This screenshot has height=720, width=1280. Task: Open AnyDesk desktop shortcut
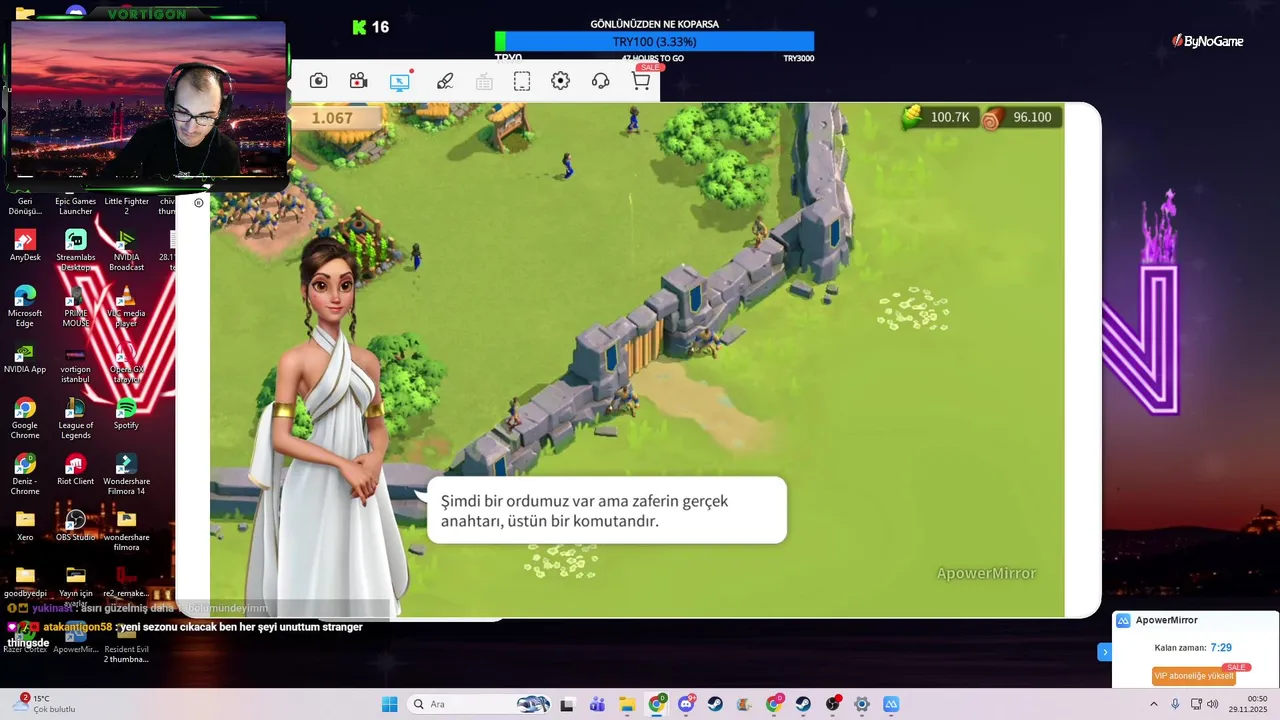[25, 246]
